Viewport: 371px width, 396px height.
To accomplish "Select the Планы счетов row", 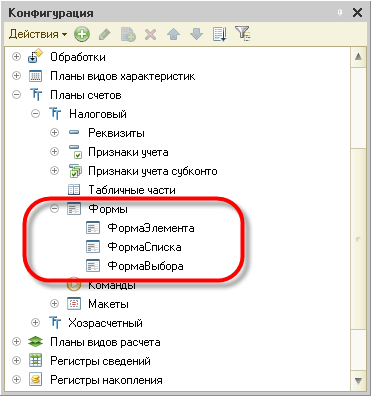I will [86, 95].
